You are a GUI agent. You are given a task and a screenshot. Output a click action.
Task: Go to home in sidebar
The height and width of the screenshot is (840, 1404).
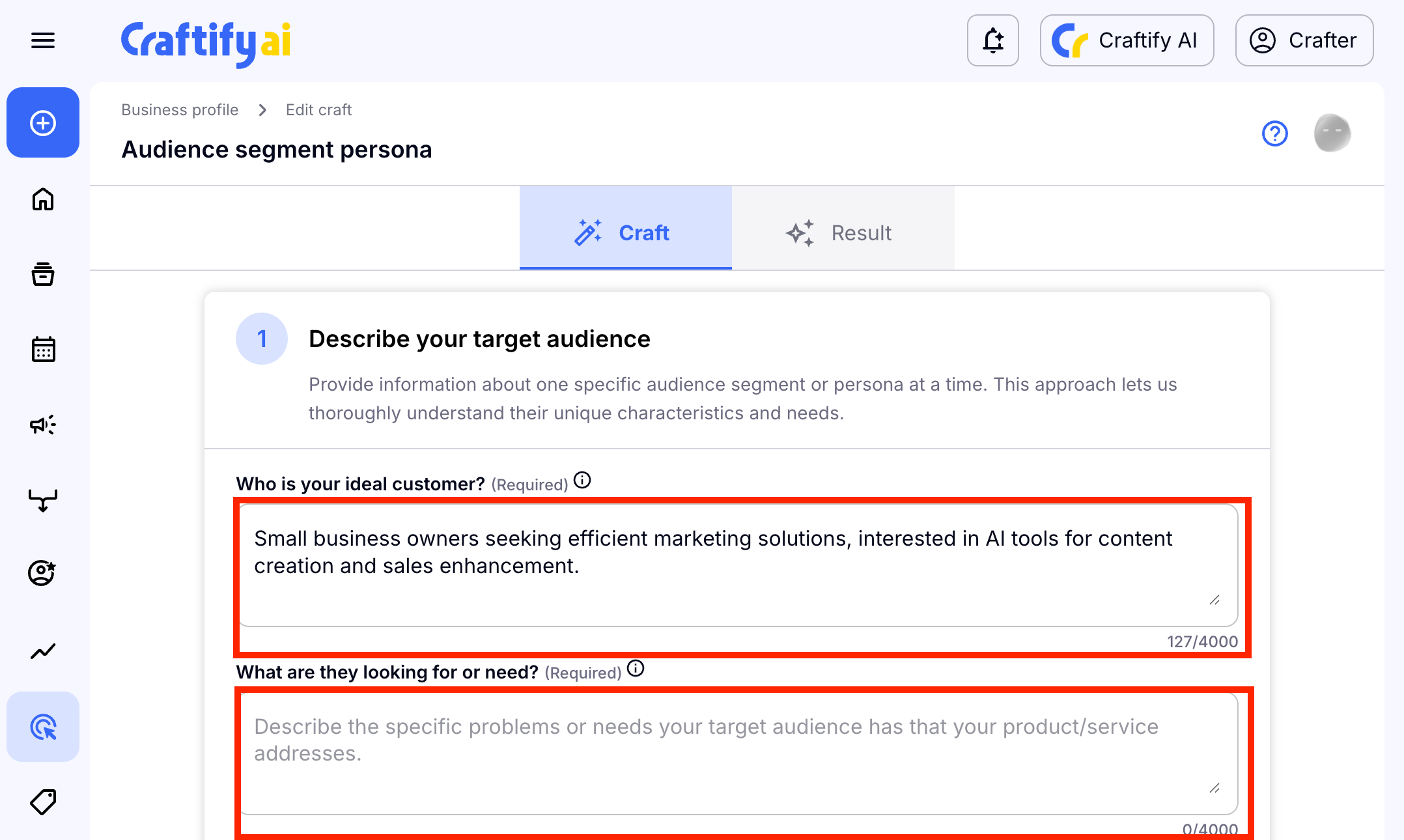[43, 199]
